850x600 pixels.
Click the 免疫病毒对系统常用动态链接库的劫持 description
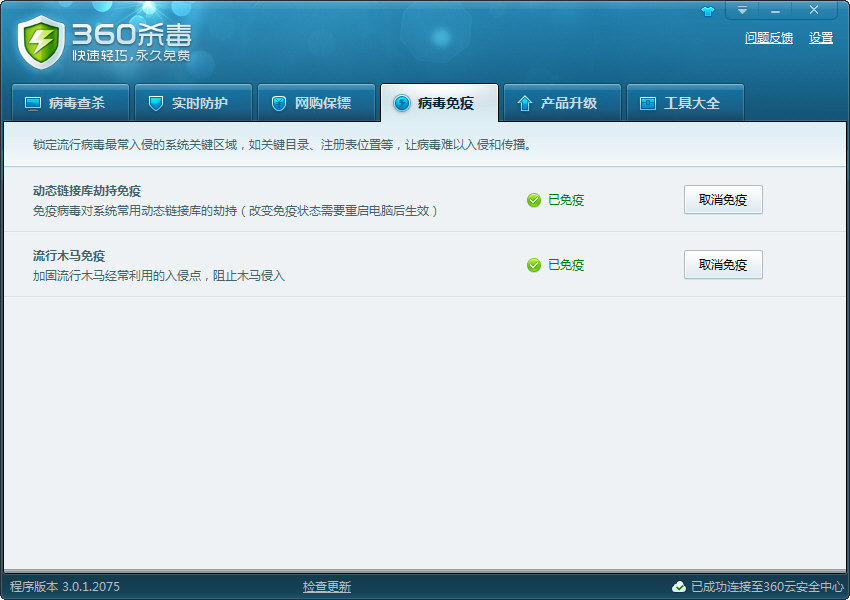pyautogui.click(x=235, y=210)
